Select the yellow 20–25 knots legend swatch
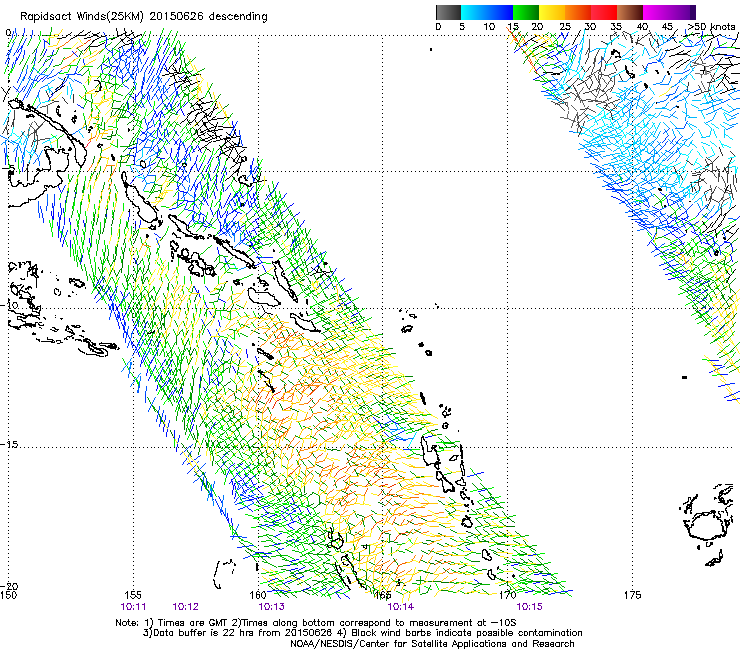Viewport: 740px width, 650px height. 552,12
